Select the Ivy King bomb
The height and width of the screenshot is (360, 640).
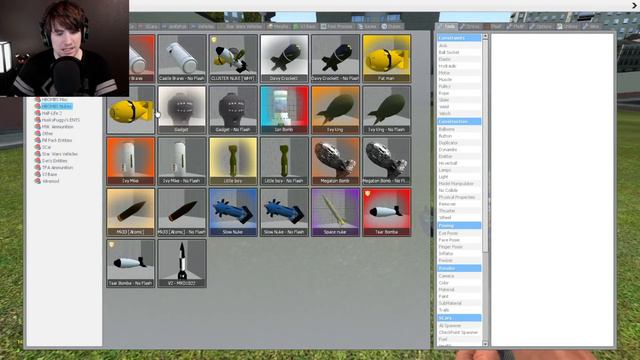[x=336, y=109]
